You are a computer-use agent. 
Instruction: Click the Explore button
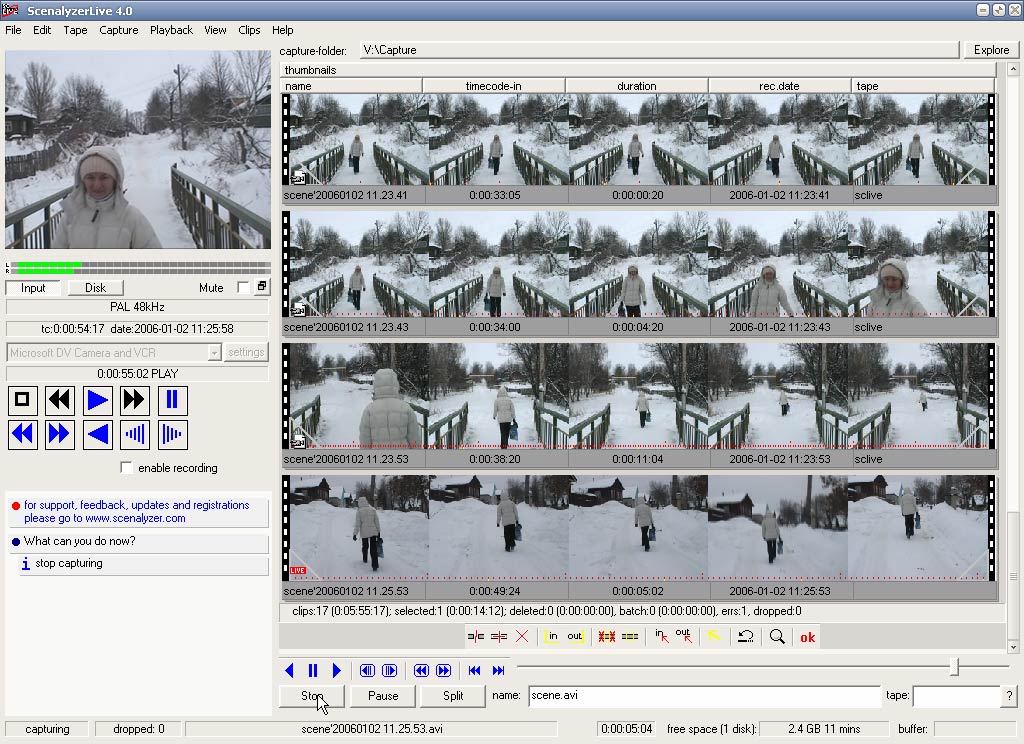pyautogui.click(x=991, y=50)
